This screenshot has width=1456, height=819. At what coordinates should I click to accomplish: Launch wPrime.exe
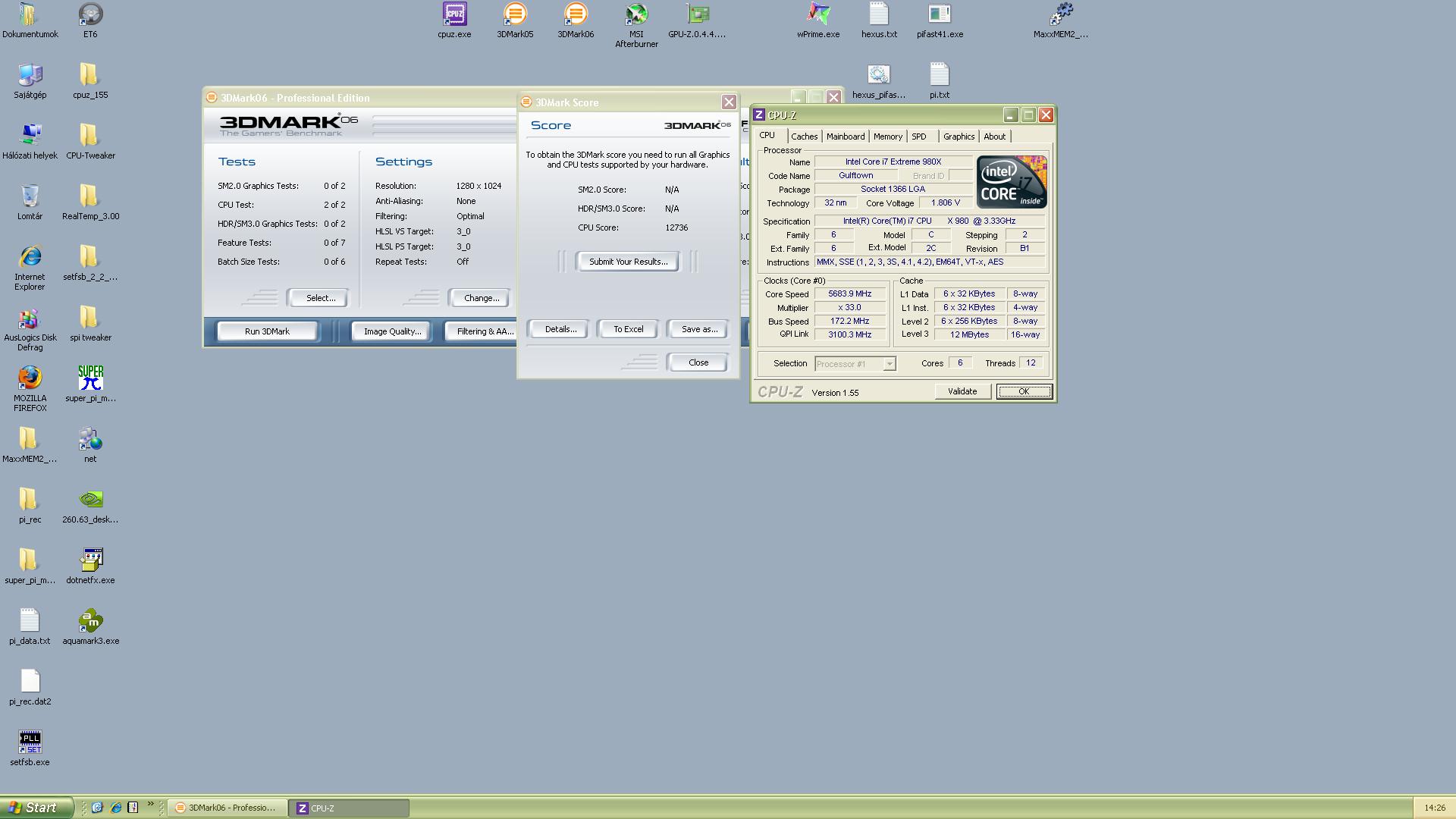[x=818, y=20]
